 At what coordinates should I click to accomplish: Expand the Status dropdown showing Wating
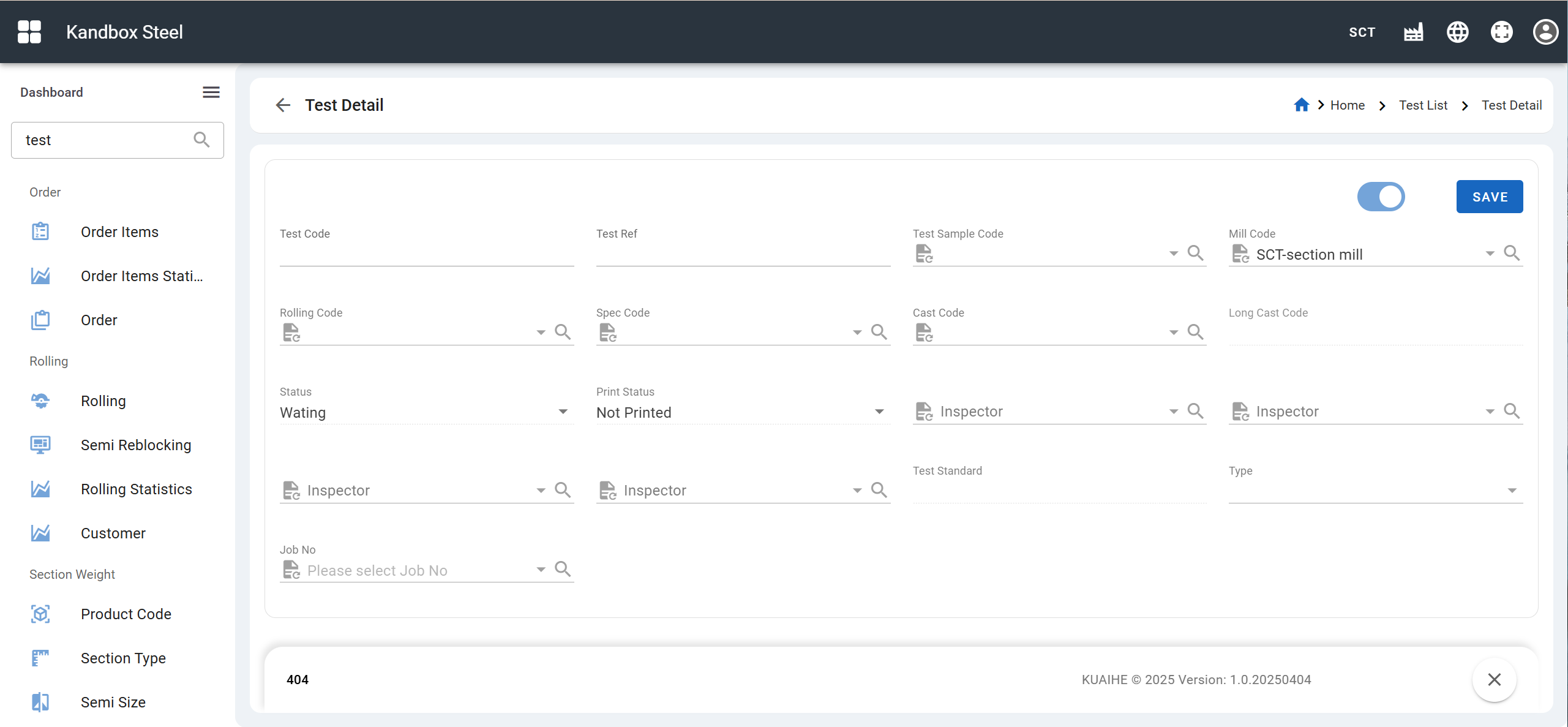tap(563, 412)
